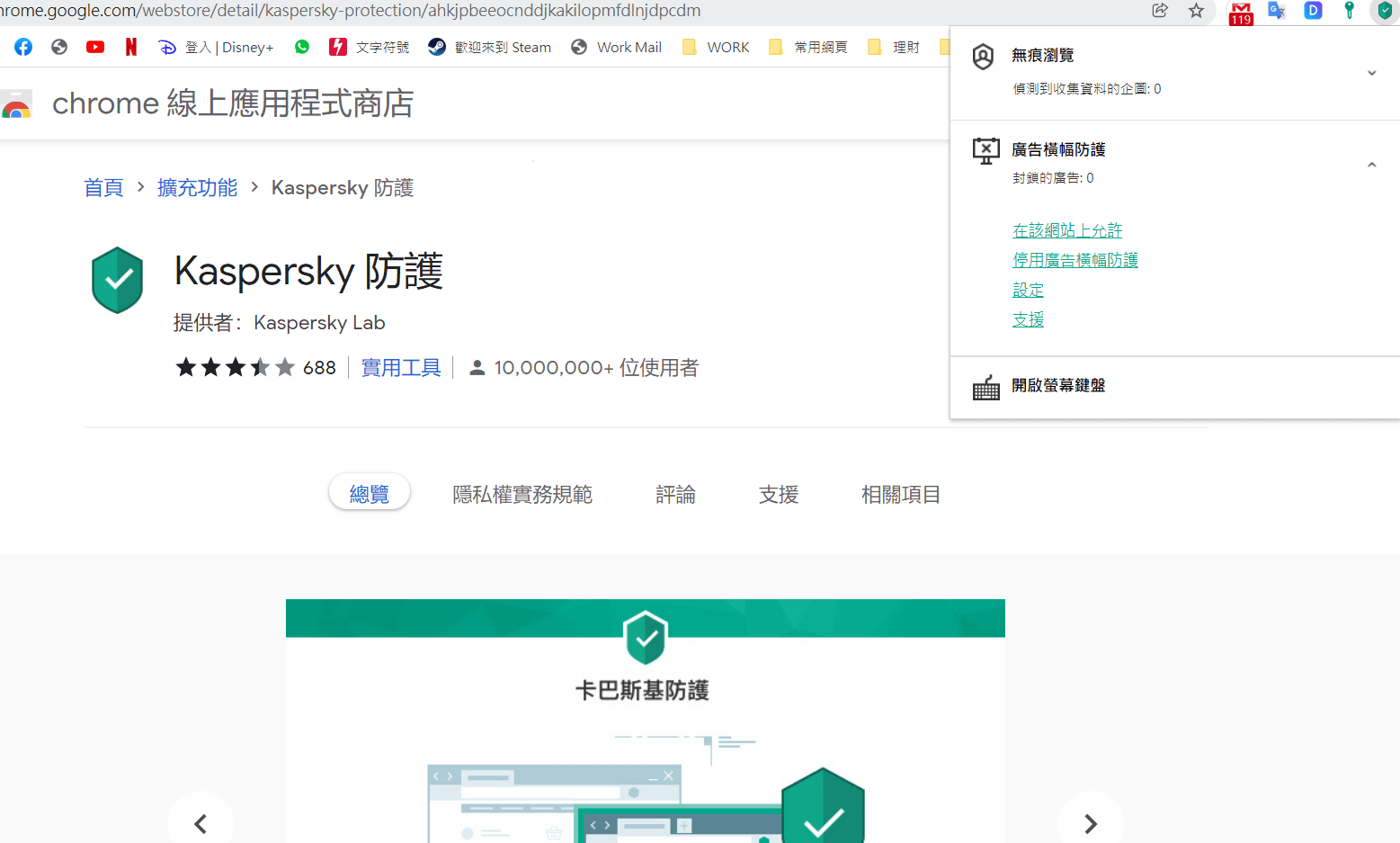Bookmark this page with the star icon

pos(1196,11)
